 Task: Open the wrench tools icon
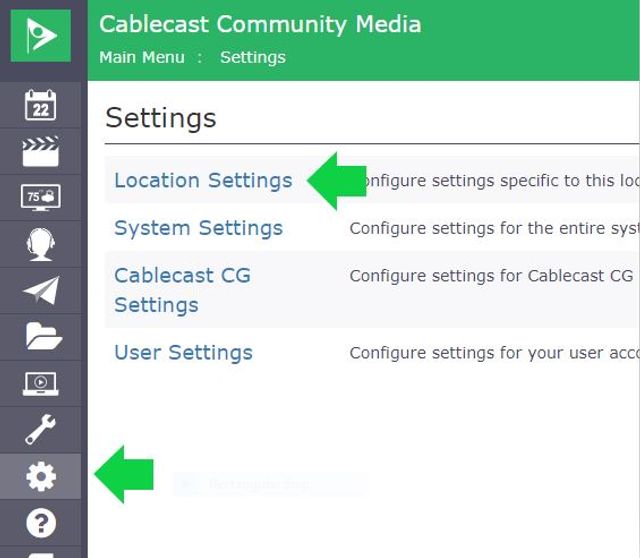click(40, 429)
